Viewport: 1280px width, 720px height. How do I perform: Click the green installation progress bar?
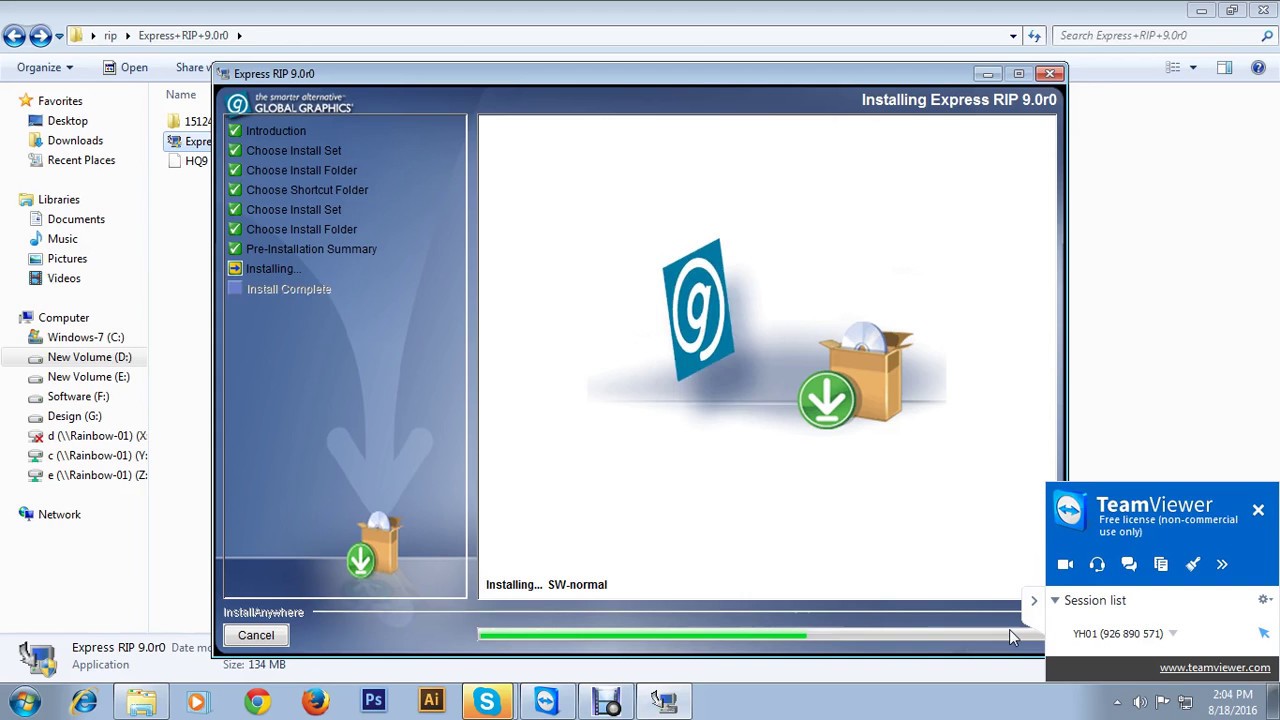(x=641, y=635)
